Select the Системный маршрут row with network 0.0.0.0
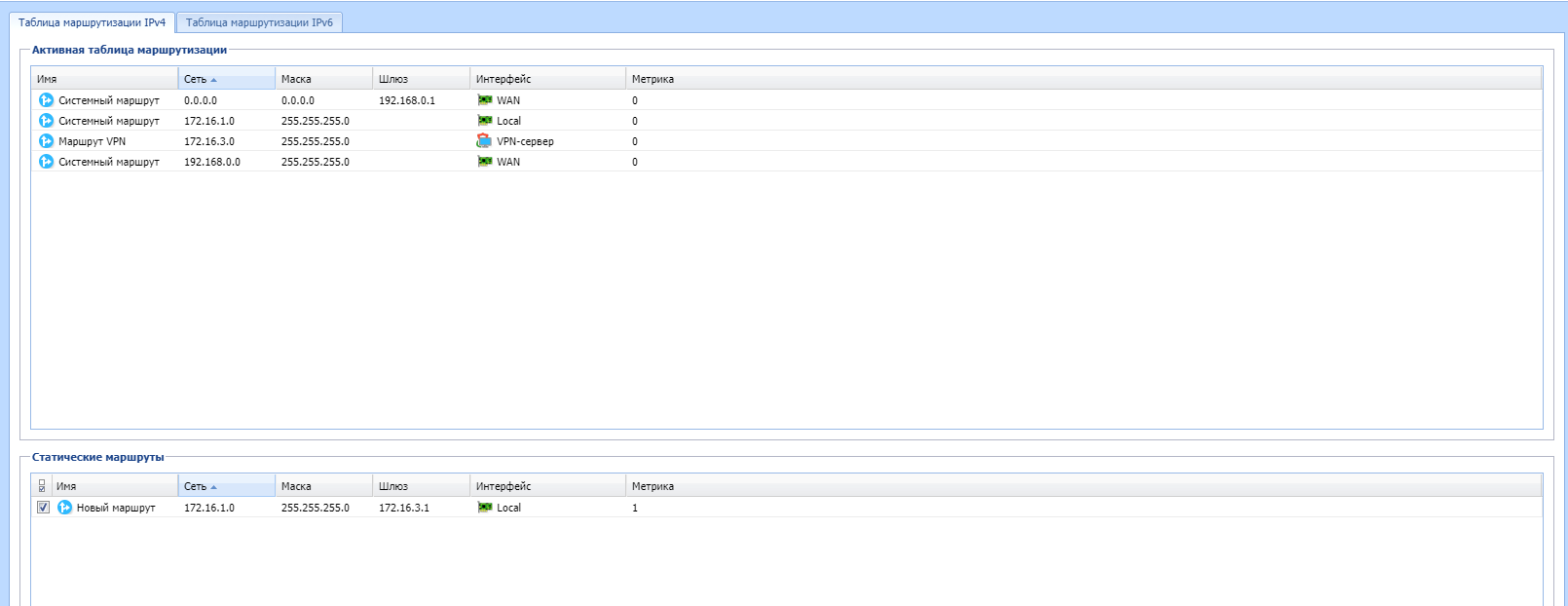 [787, 100]
